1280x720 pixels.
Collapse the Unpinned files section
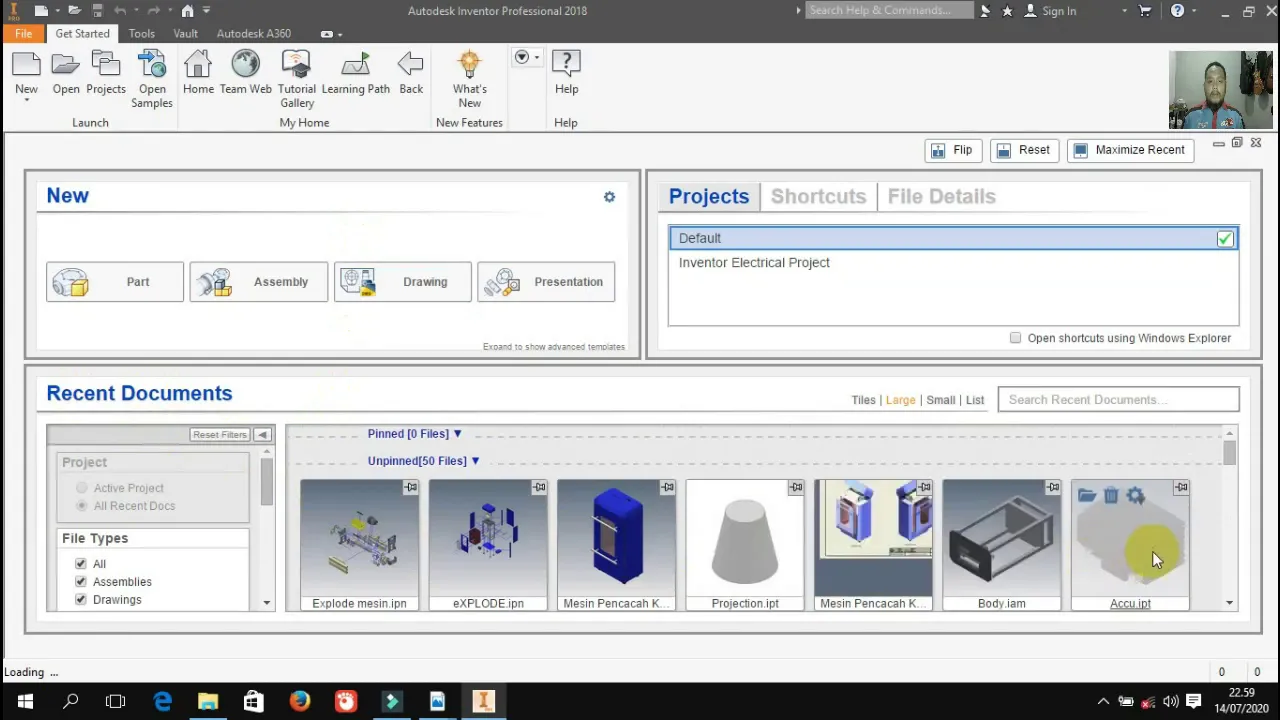pos(475,461)
